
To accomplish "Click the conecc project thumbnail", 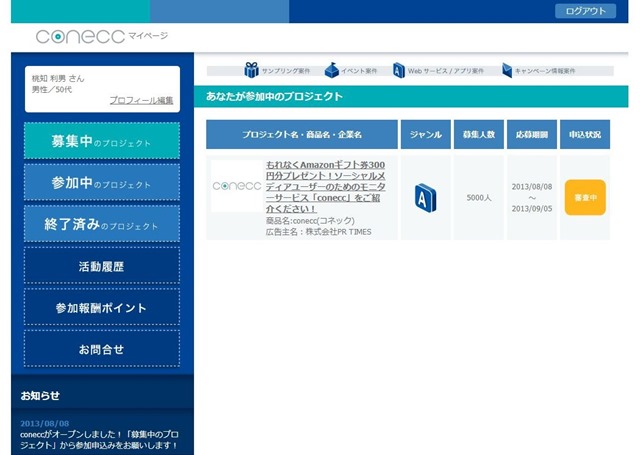I will [x=236, y=186].
